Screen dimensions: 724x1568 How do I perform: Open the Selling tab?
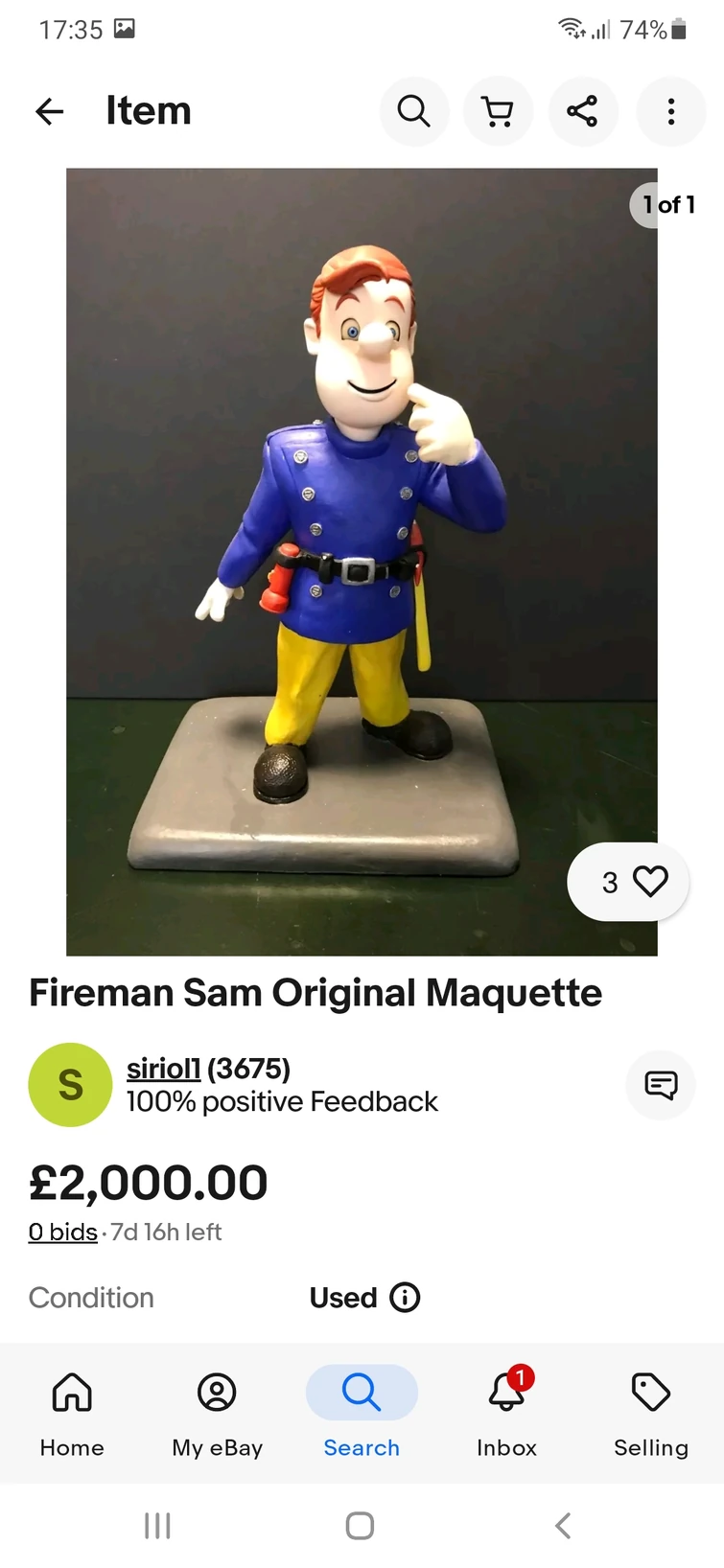tap(651, 1414)
